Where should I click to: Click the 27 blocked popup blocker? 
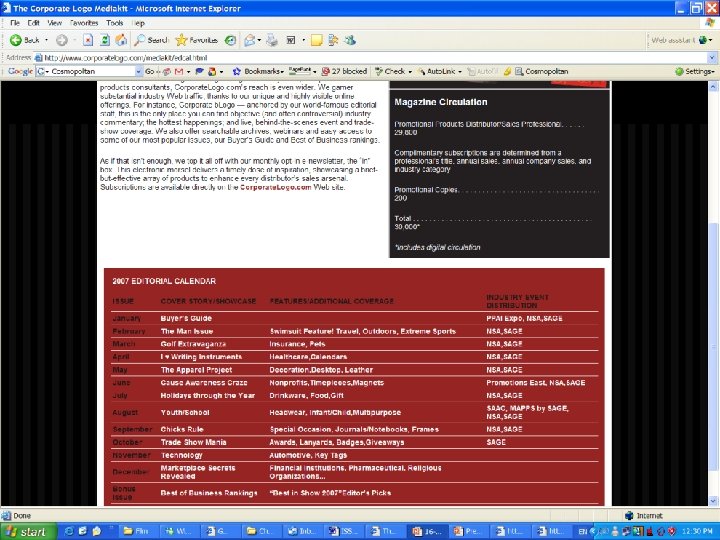coord(344,71)
